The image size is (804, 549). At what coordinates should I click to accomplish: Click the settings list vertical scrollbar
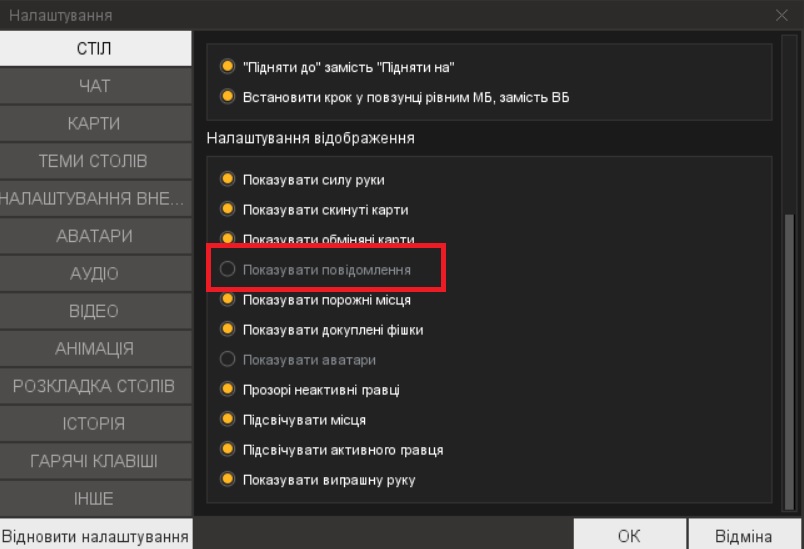click(789, 361)
